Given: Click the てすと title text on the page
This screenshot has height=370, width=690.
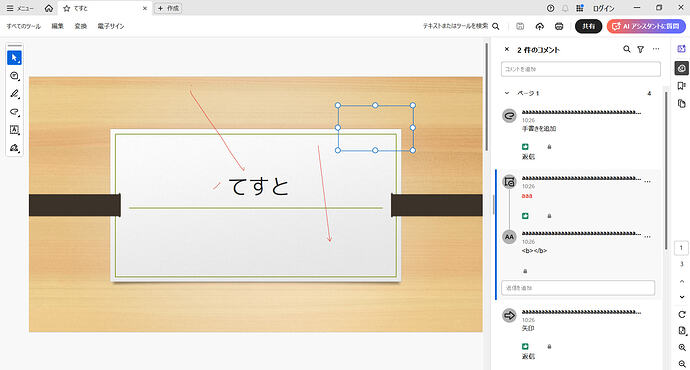Looking at the screenshot, I should point(259,187).
